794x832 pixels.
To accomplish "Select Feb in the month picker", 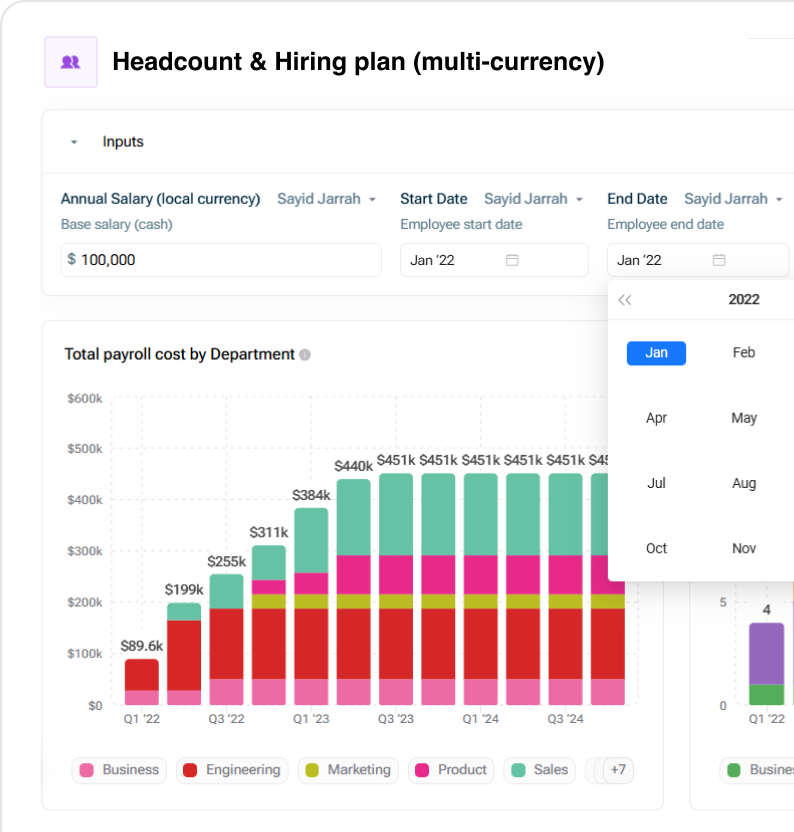I will pos(743,353).
